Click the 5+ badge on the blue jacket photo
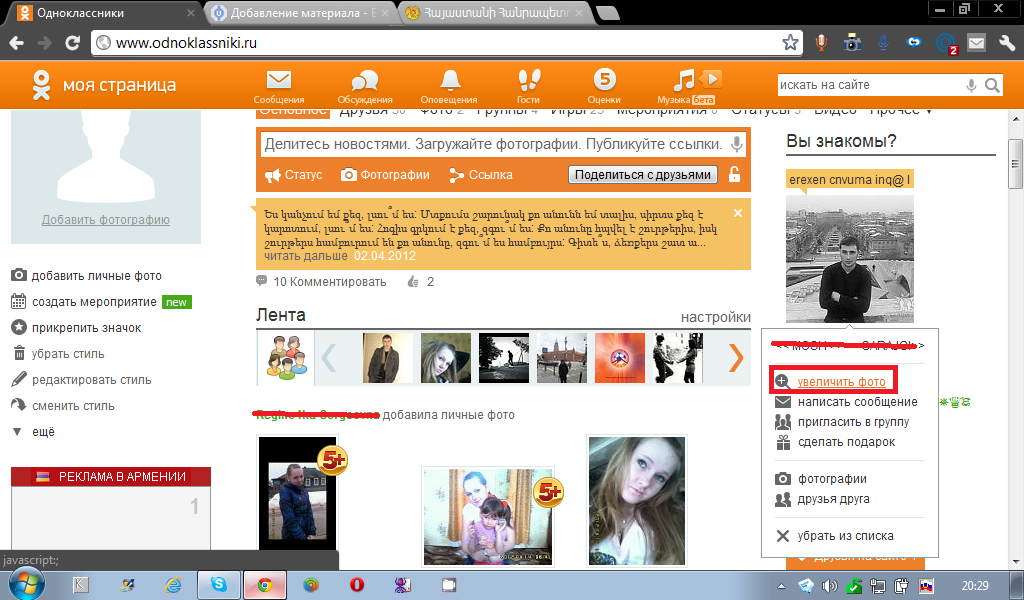This screenshot has width=1024, height=600. (332, 460)
